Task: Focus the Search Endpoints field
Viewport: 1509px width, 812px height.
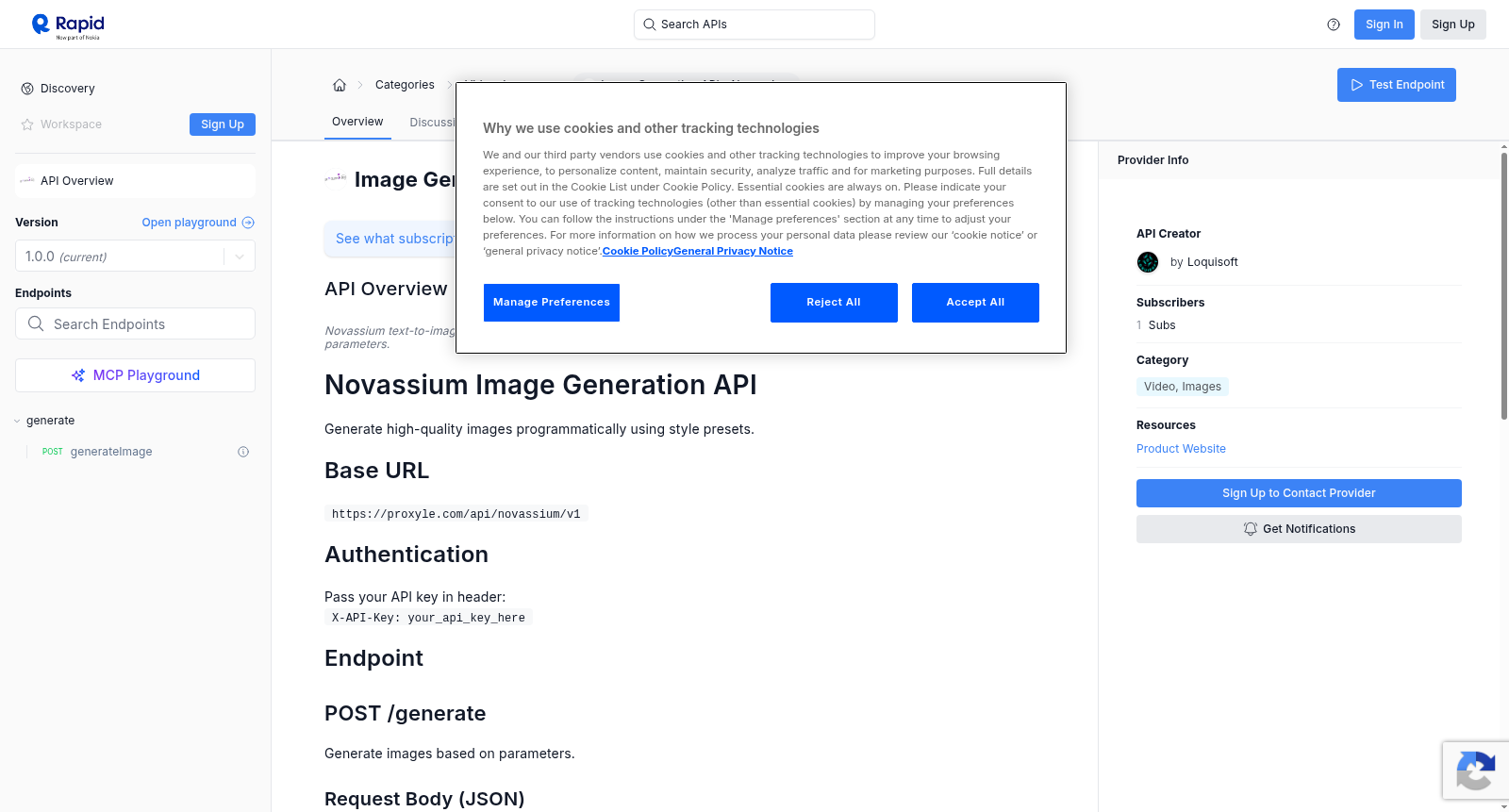Action: click(x=135, y=323)
